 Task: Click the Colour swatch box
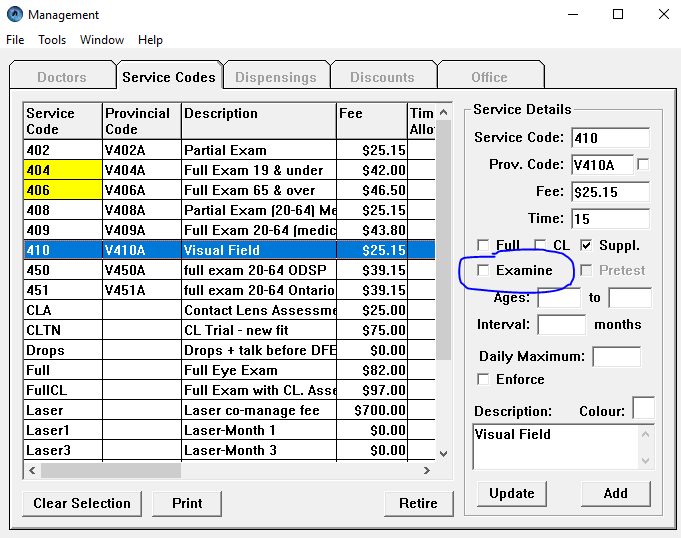[643, 408]
